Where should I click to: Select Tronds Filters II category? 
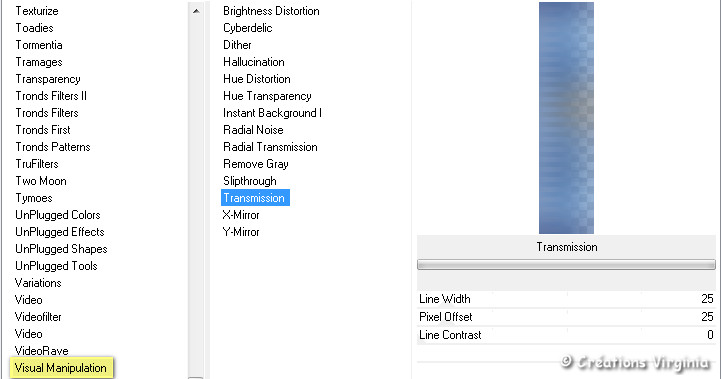[x=51, y=96]
